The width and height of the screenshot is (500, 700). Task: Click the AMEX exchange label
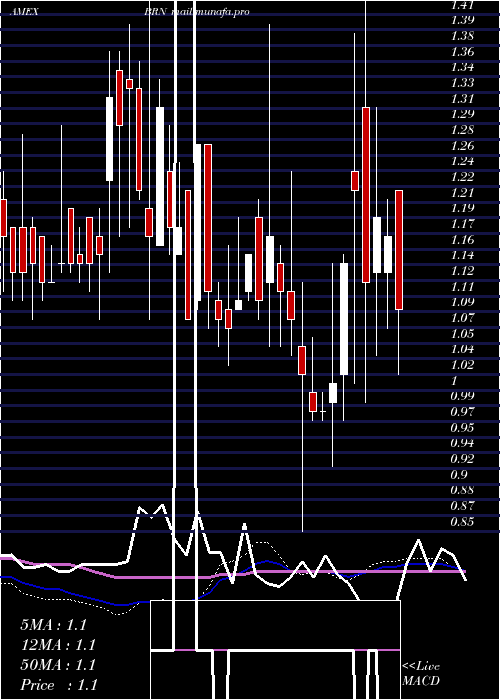click(24, 12)
